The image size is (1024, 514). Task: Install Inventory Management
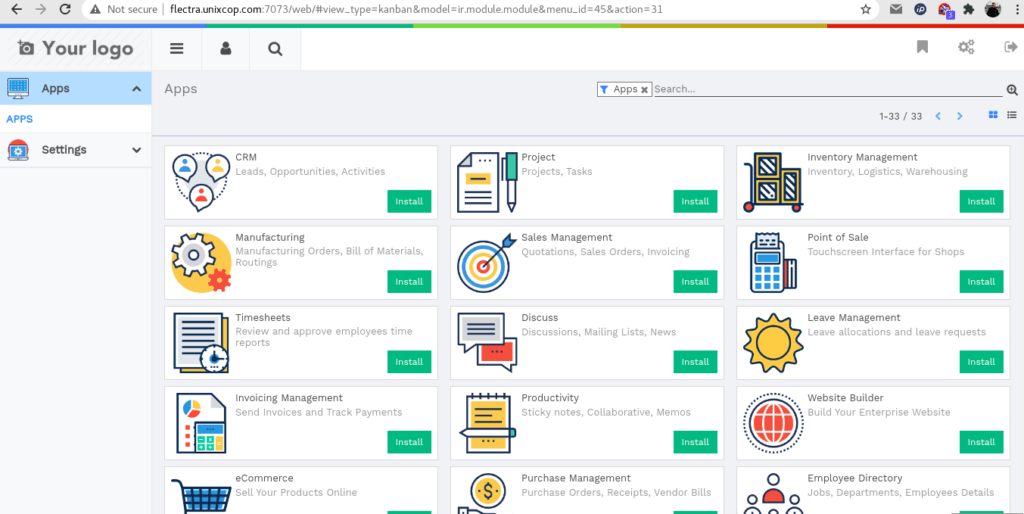pos(982,201)
